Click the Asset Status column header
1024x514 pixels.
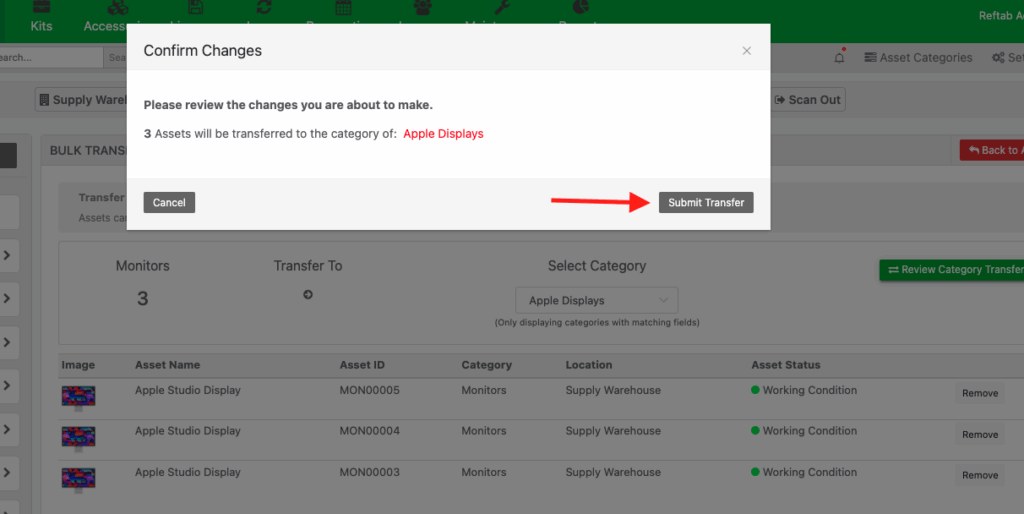click(786, 365)
